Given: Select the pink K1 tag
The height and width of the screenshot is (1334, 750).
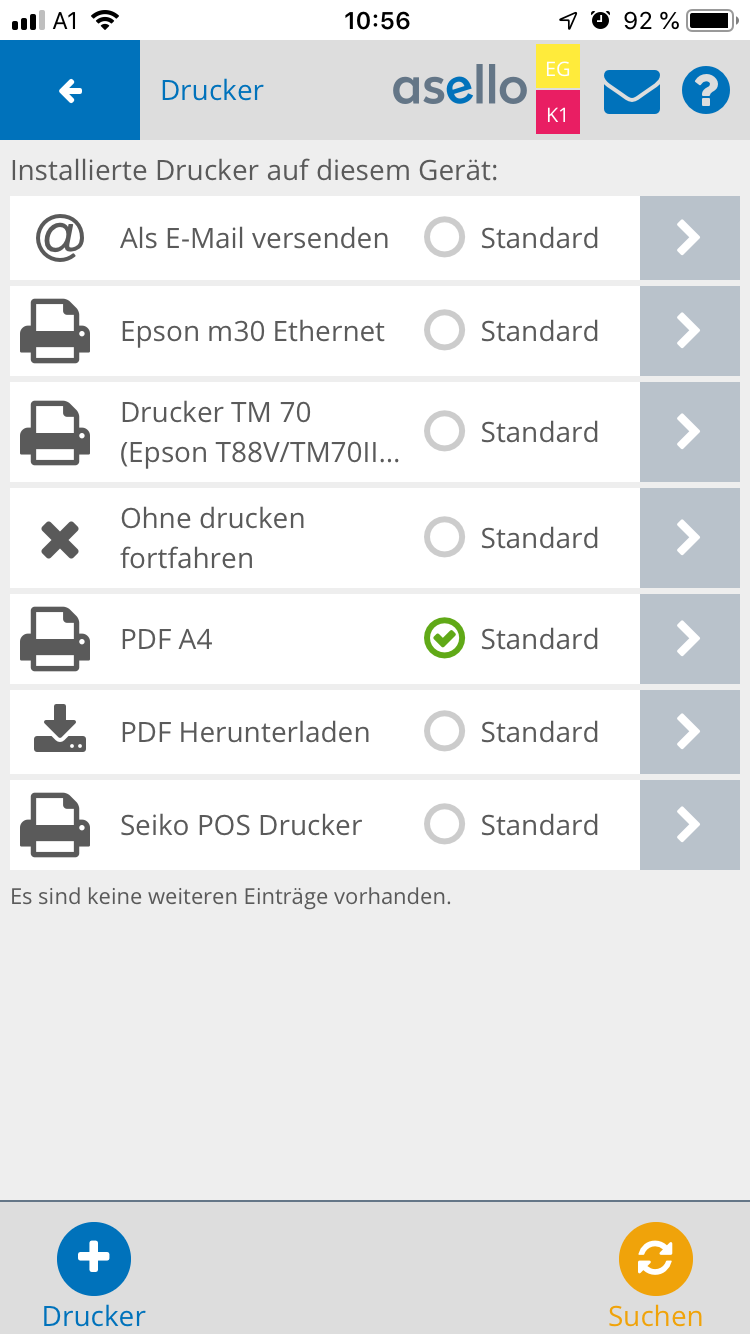Looking at the screenshot, I should point(558,113).
